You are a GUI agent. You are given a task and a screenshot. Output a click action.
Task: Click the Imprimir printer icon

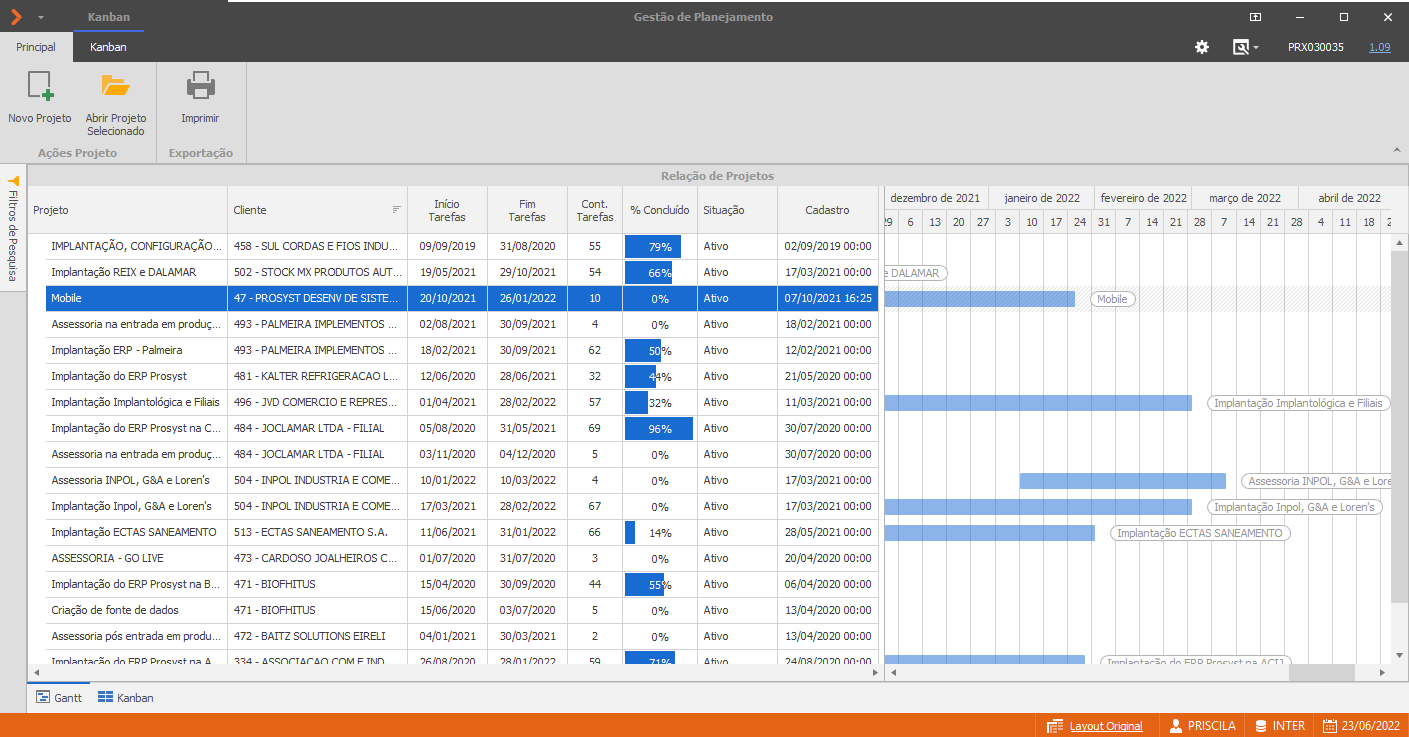coord(200,86)
